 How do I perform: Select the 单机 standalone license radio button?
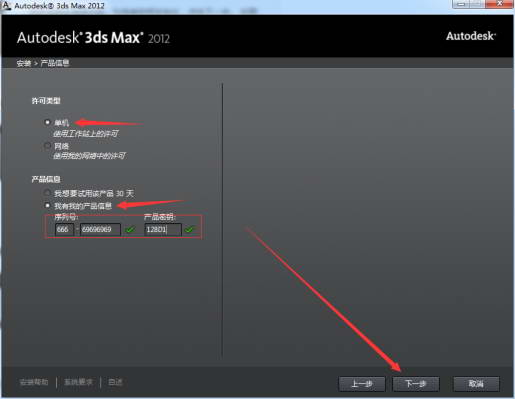[47, 122]
